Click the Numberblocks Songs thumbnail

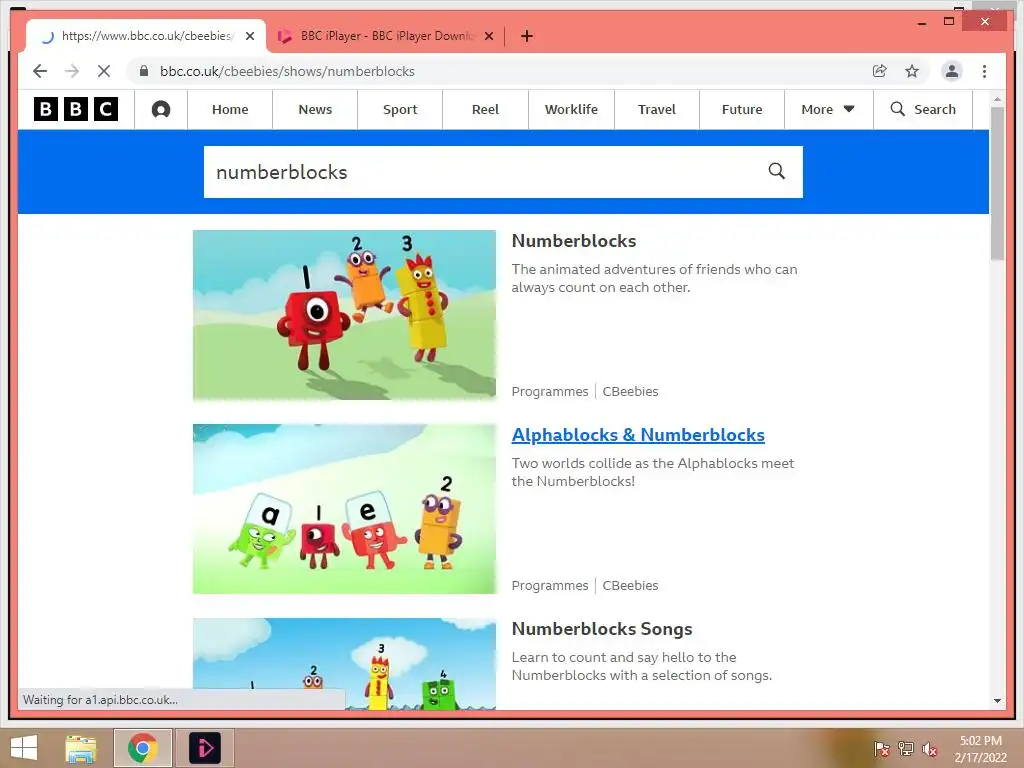click(x=344, y=664)
